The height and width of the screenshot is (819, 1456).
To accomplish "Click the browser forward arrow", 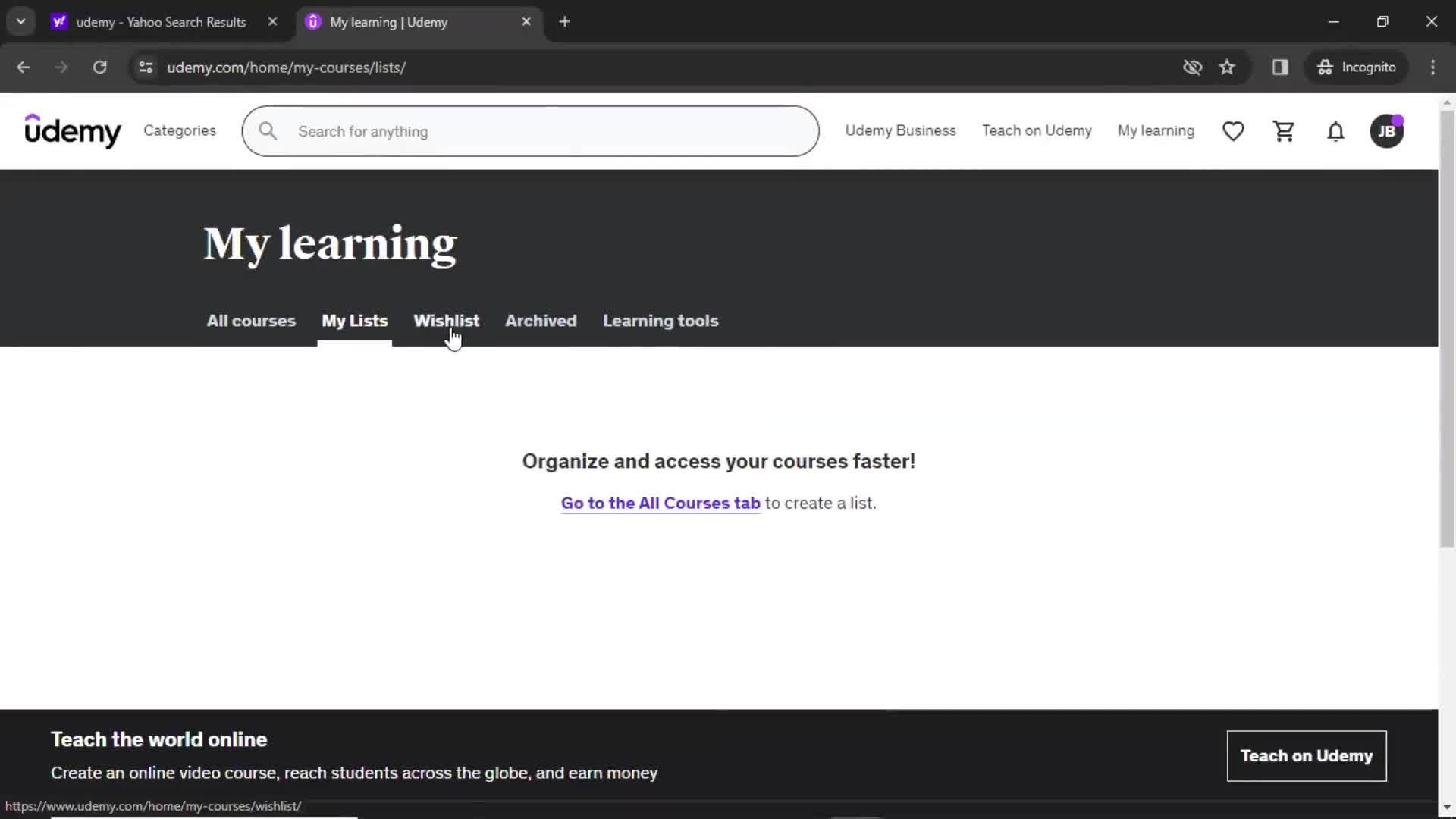I will pos(61,67).
